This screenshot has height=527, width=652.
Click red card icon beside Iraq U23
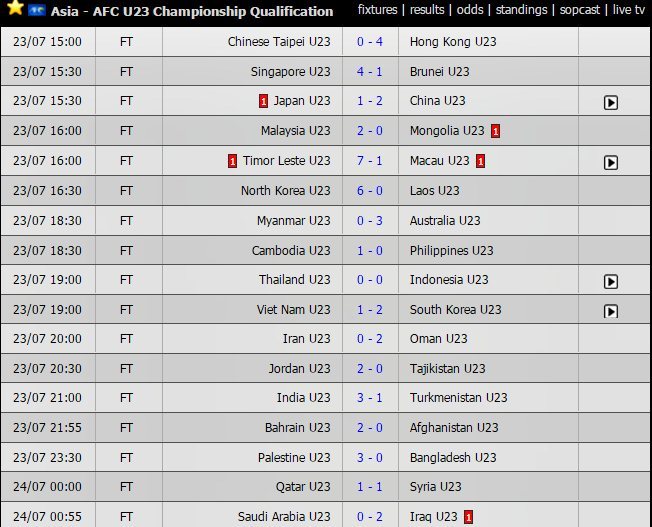point(468,517)
